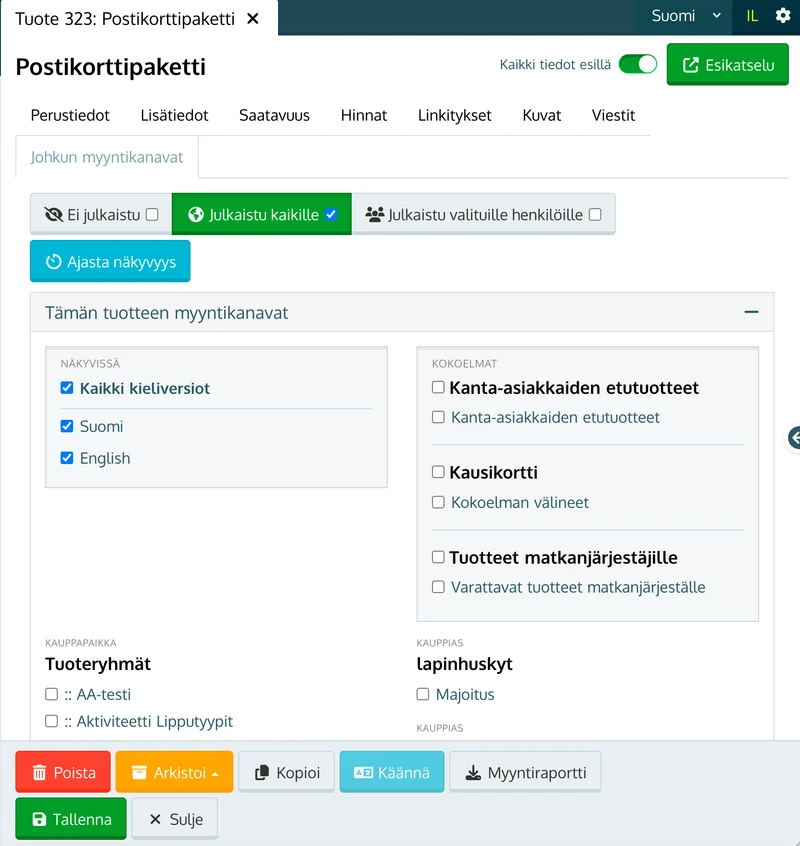
Task: Click the IL user initials icon
Action: tap(752, 16)
